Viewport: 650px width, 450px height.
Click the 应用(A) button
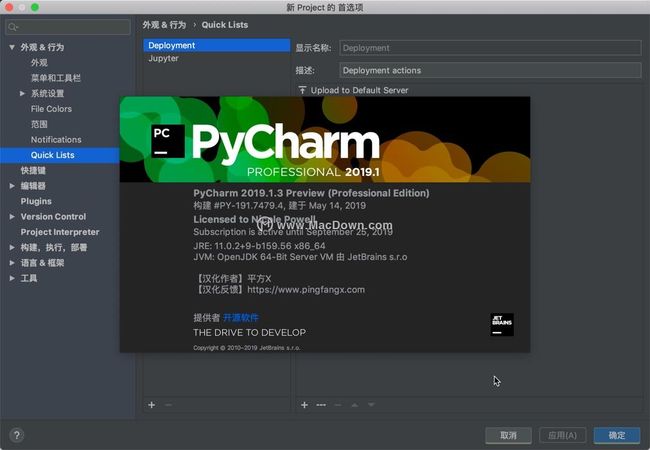[x=563, y=435]
